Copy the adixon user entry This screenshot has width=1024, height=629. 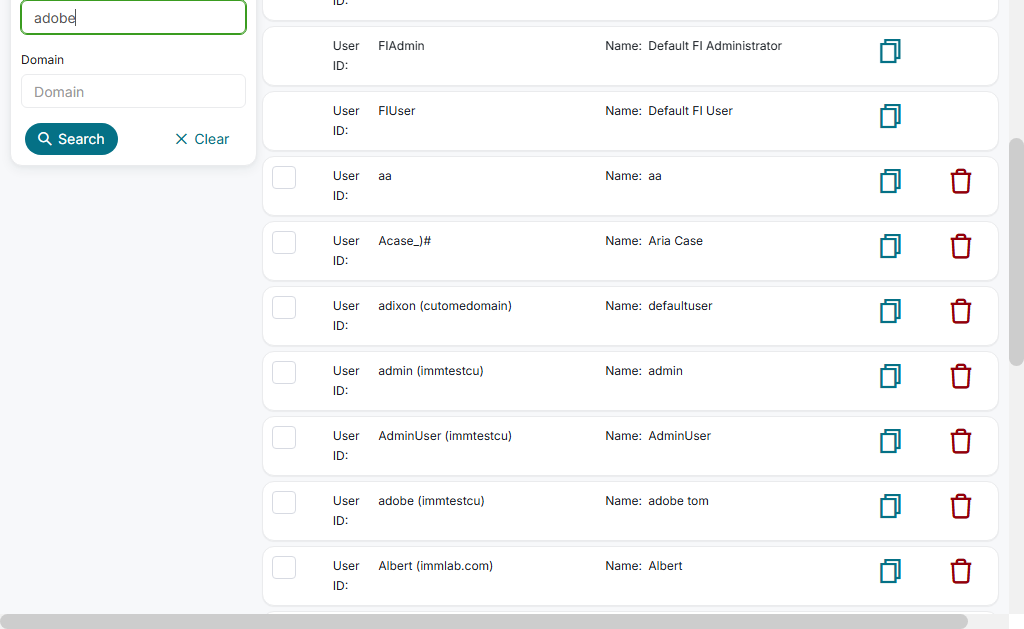click(890, 311)
